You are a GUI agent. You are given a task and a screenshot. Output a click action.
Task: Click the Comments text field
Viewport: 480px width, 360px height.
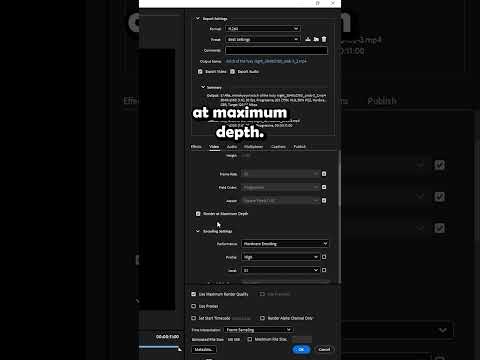pyautogui.click(x=276, y=50)
